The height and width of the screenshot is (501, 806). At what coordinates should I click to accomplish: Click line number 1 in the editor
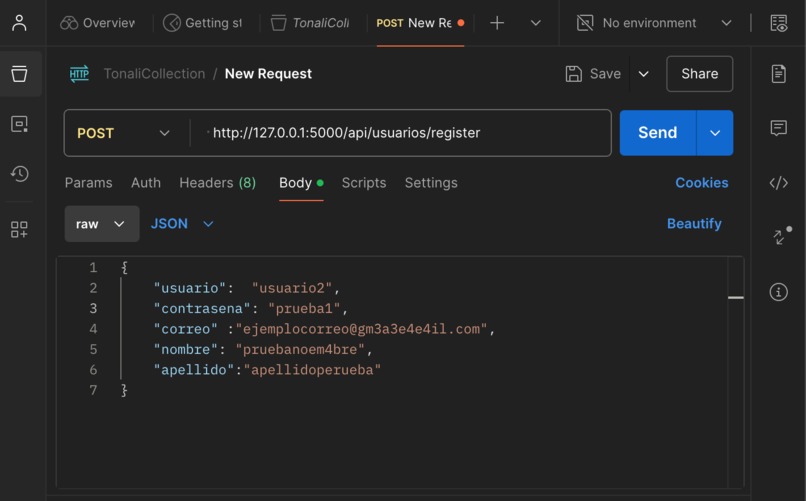pyautogui.click(x=93, y=268)
